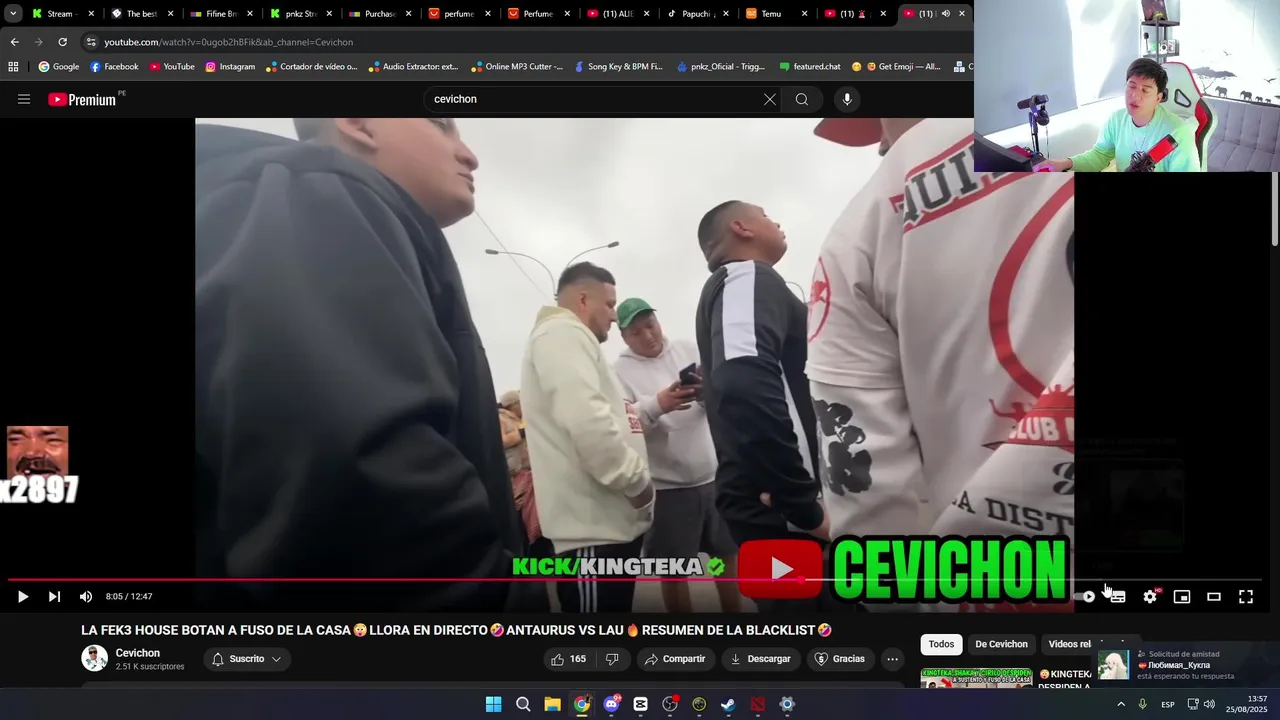Open the Cevichon channel name link
This screenshot has width=1280, height=720.
pyautogui.click(x=138, y=653)
